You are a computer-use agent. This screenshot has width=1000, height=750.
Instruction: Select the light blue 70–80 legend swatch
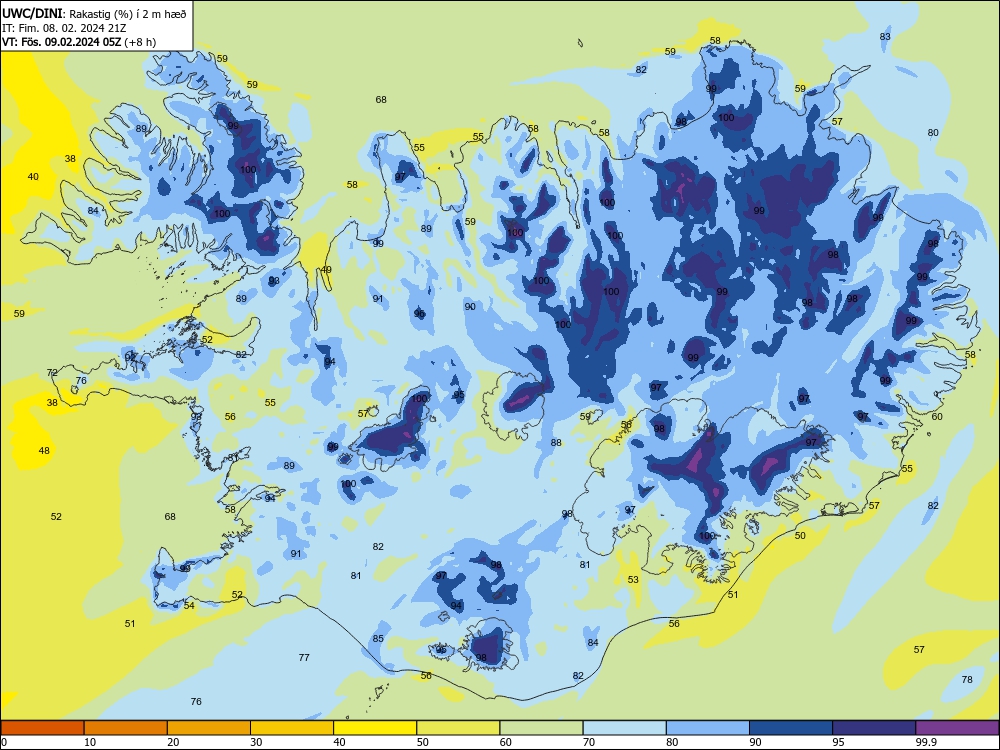pyautogui.click(x=624, y=728)
